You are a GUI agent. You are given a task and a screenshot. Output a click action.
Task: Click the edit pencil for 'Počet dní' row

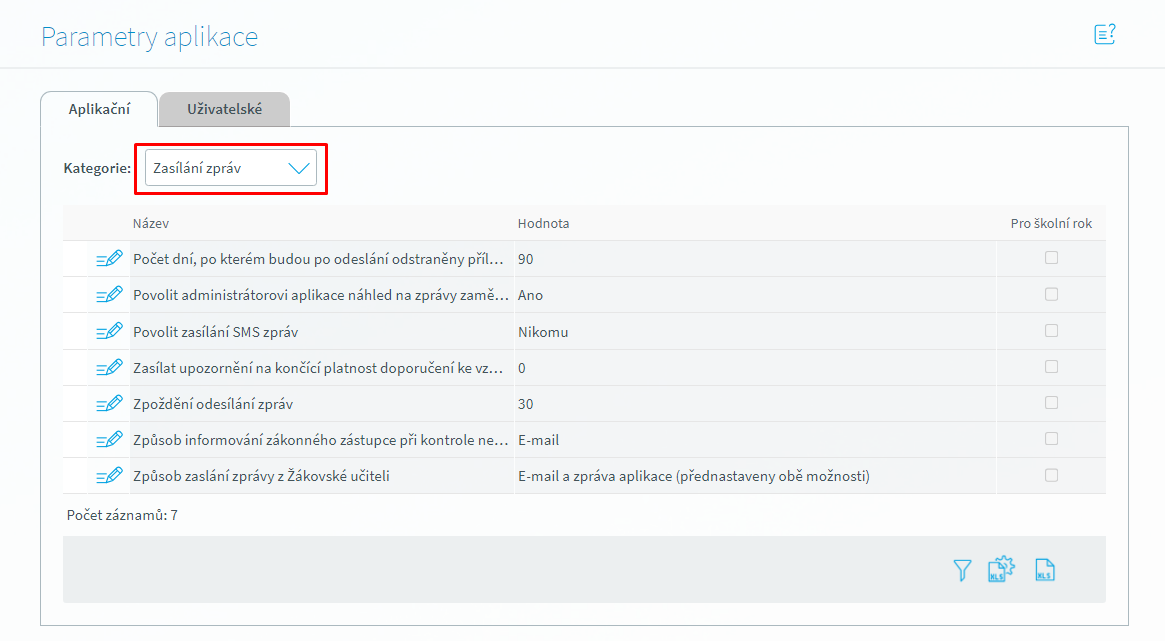pyautogui.click(x=109, y=259)
